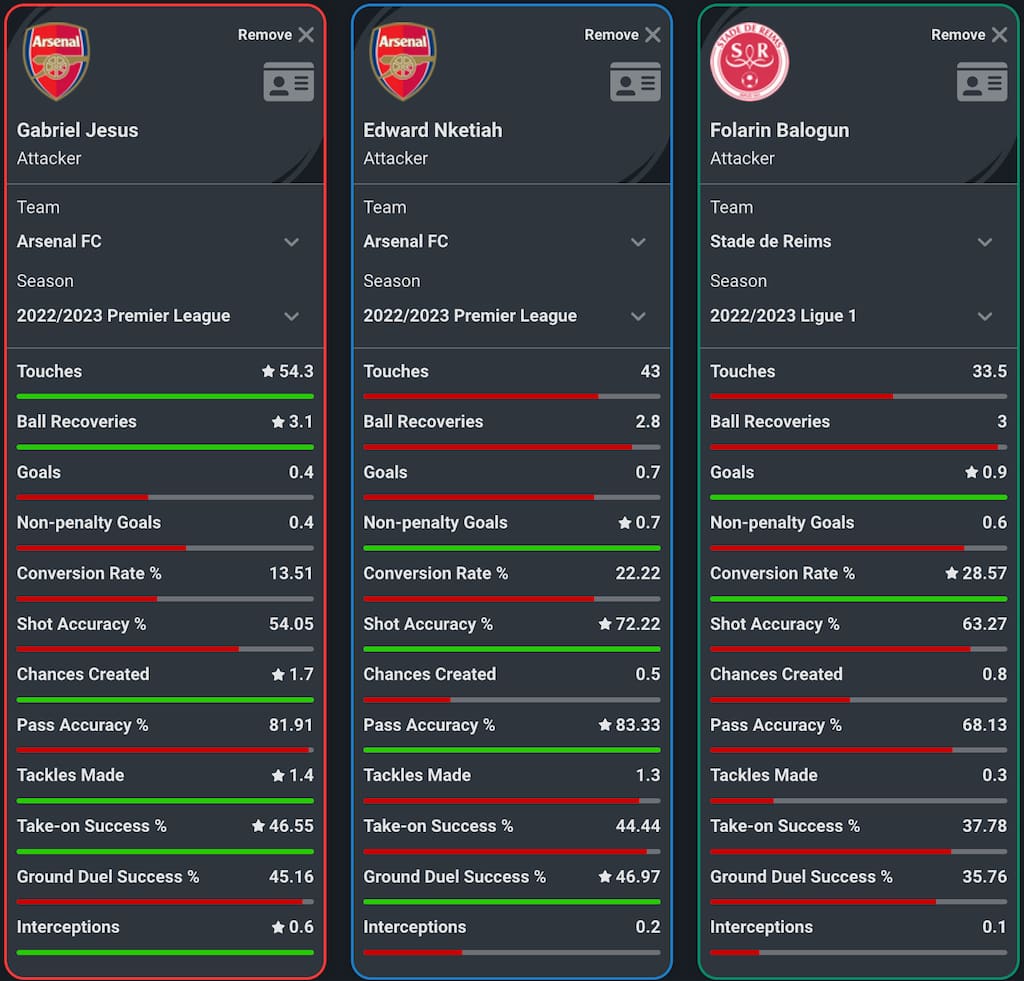The width and height of the screenshot is (1024, 981).
Task: Open Gabriel Jesus's profile card icon
Action: 289,82
